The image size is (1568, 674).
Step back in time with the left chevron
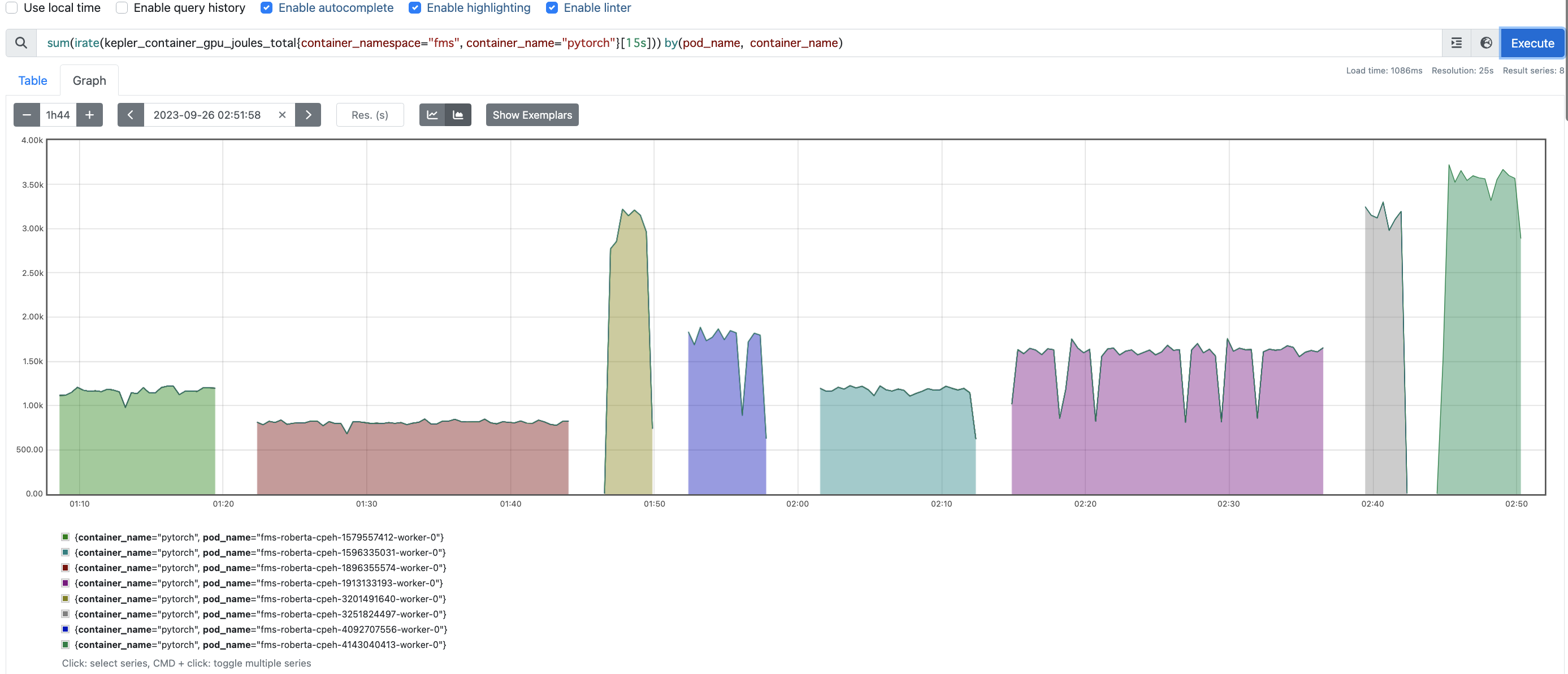[x=130, y=114]
